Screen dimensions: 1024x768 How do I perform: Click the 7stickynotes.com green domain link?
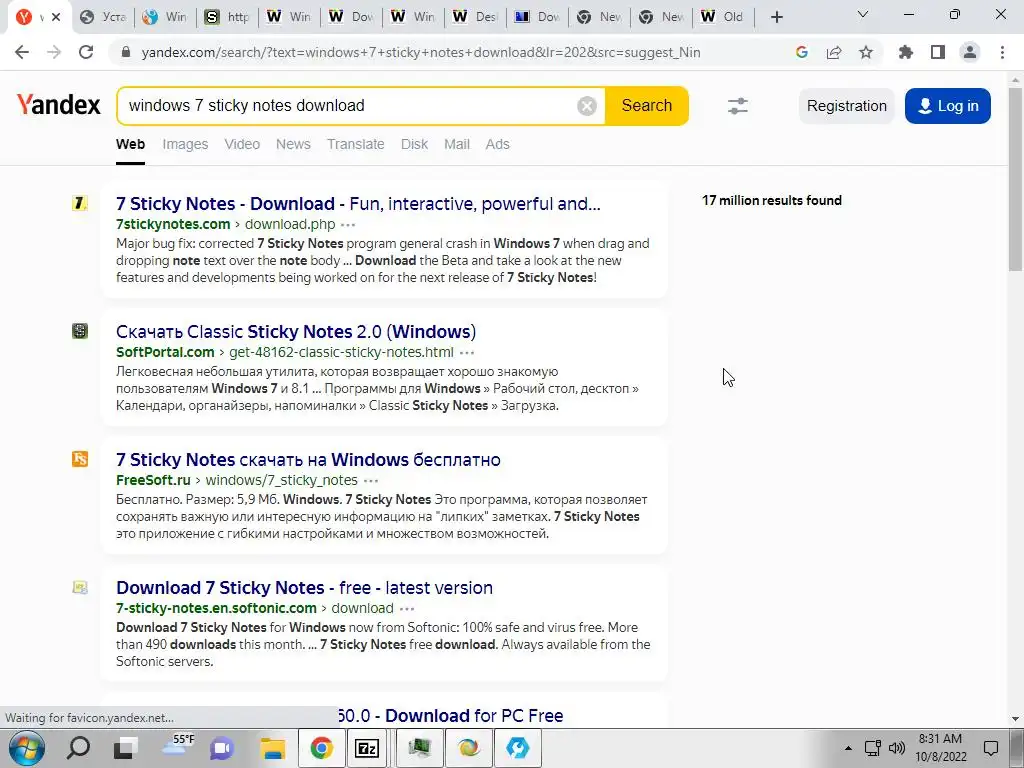tap(173, 224)
